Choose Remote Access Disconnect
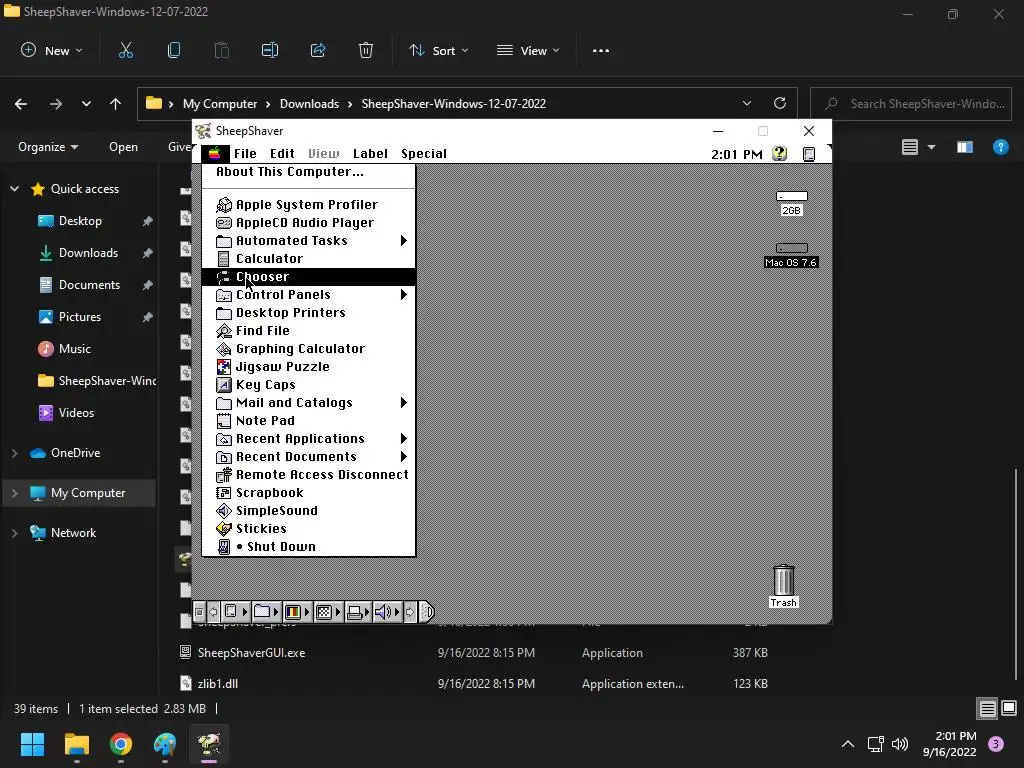 (308, 475)
